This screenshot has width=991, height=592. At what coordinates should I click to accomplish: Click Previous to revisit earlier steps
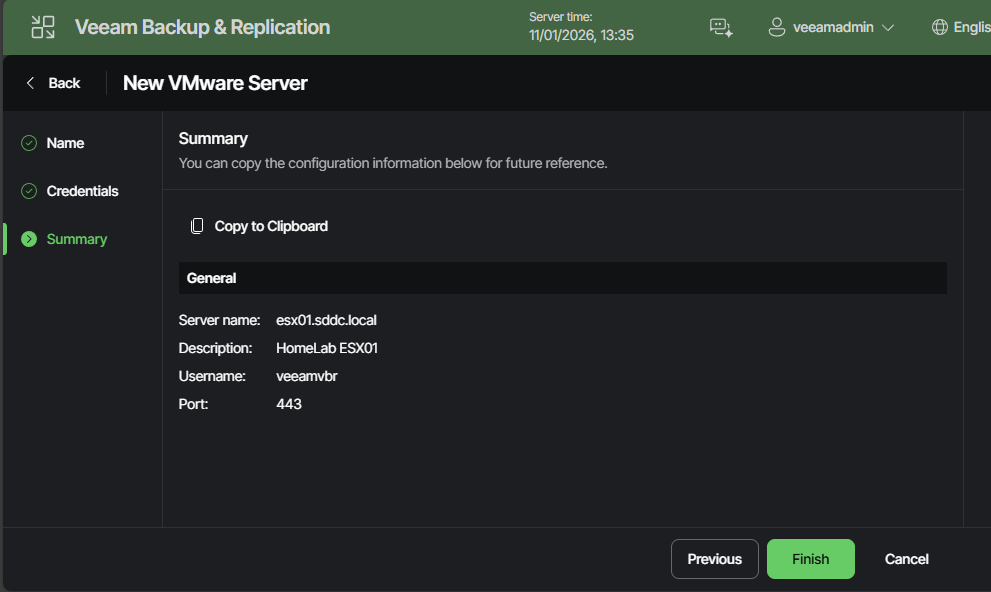click(714, 558)
